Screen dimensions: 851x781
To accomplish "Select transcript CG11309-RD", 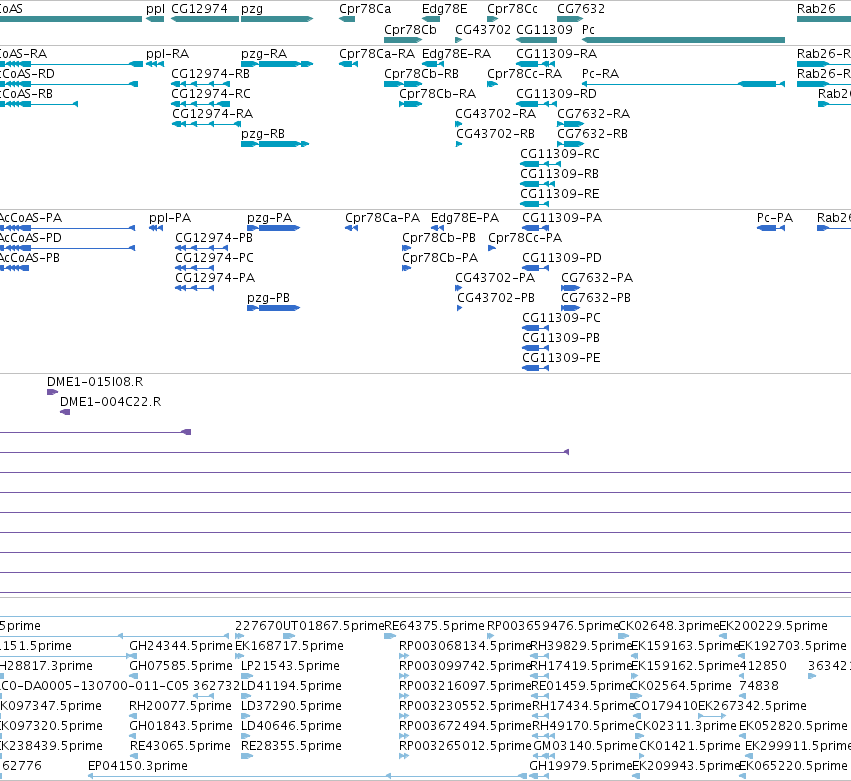I will tap(556, 94).
